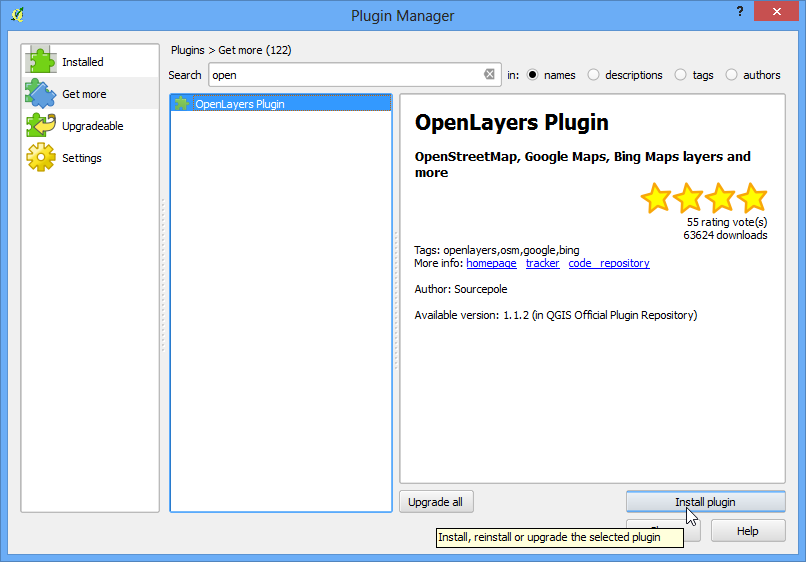Viewport: 806px width, 562px height.
Task: Click the 'Tags: openlayers,osm,google,bing' text
Action: [x=497, y=250]
